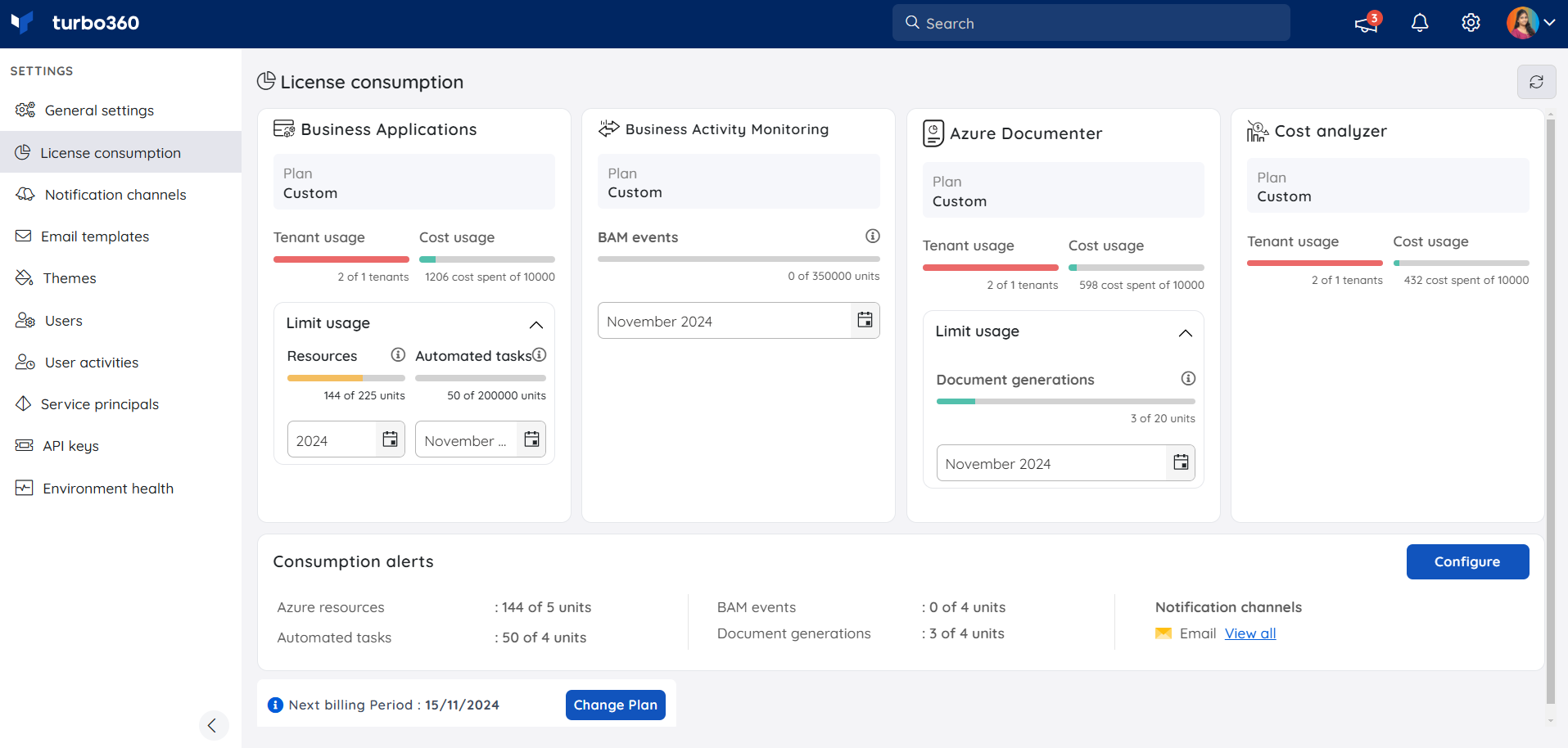
Task: Click the Azure Documenter card icon
Action: (x=933, y=133)
